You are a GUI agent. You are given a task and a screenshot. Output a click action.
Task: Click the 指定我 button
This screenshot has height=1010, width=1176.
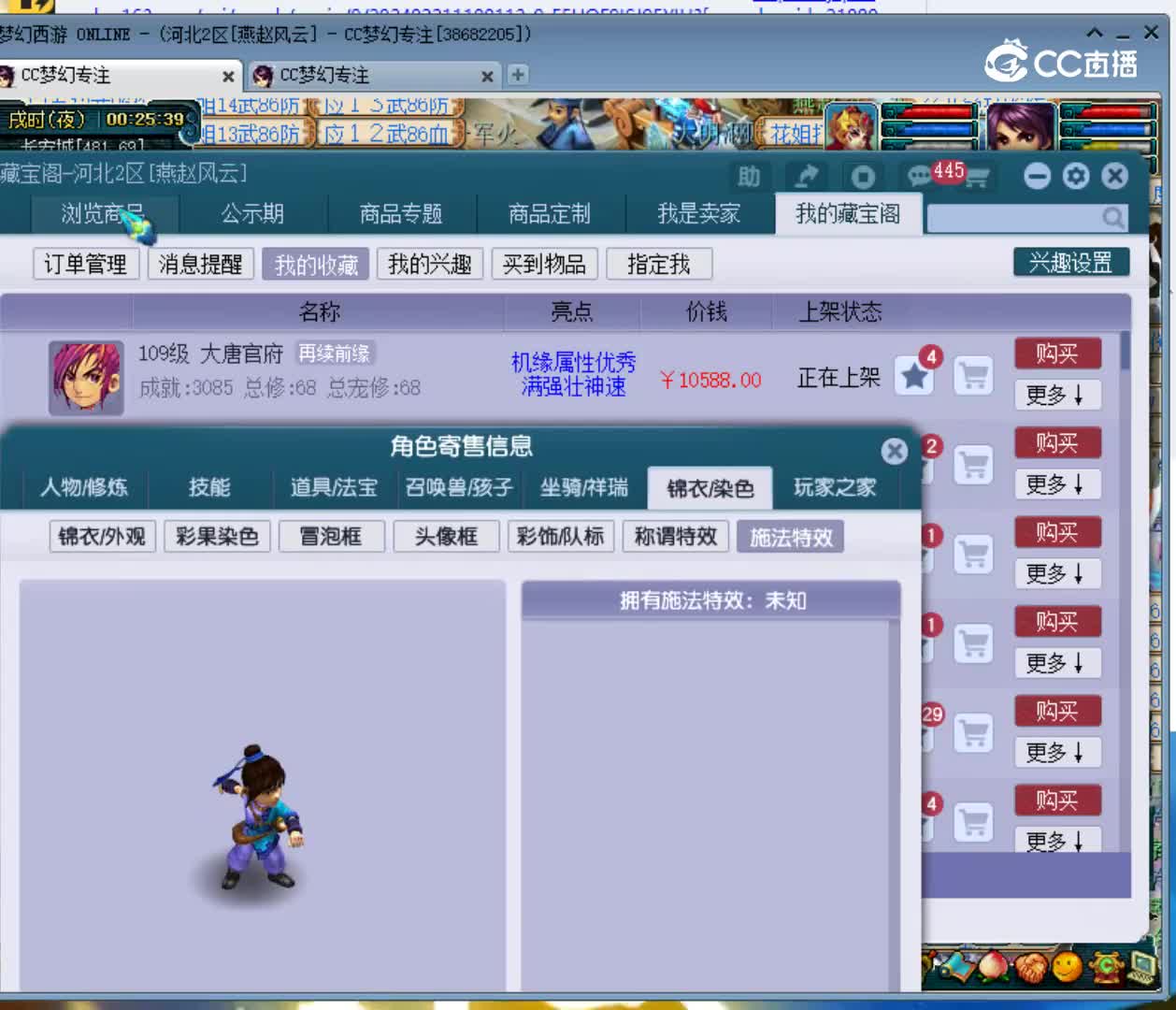point(659,265)
